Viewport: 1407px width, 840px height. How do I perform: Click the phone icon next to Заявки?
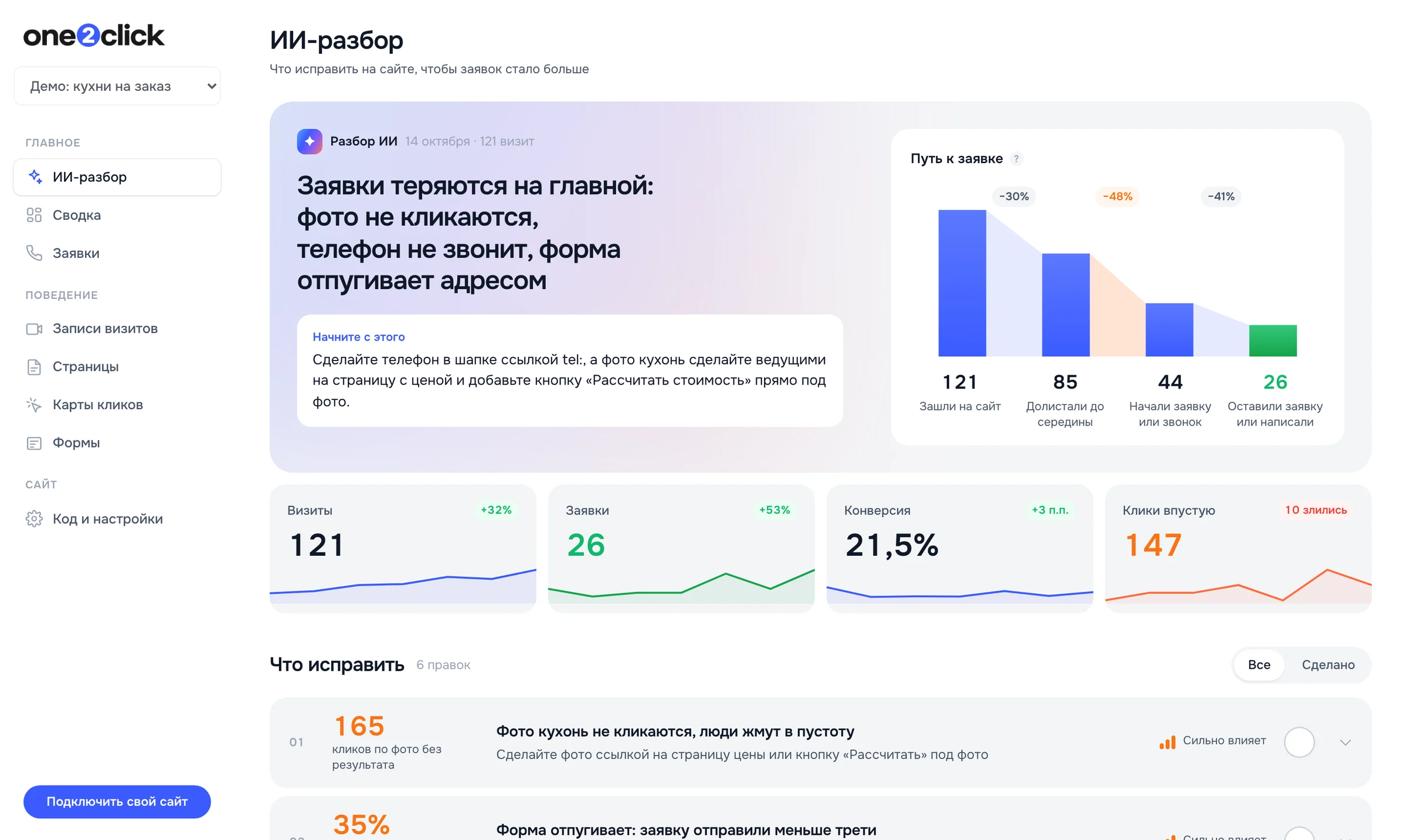[x=34, y=253]
